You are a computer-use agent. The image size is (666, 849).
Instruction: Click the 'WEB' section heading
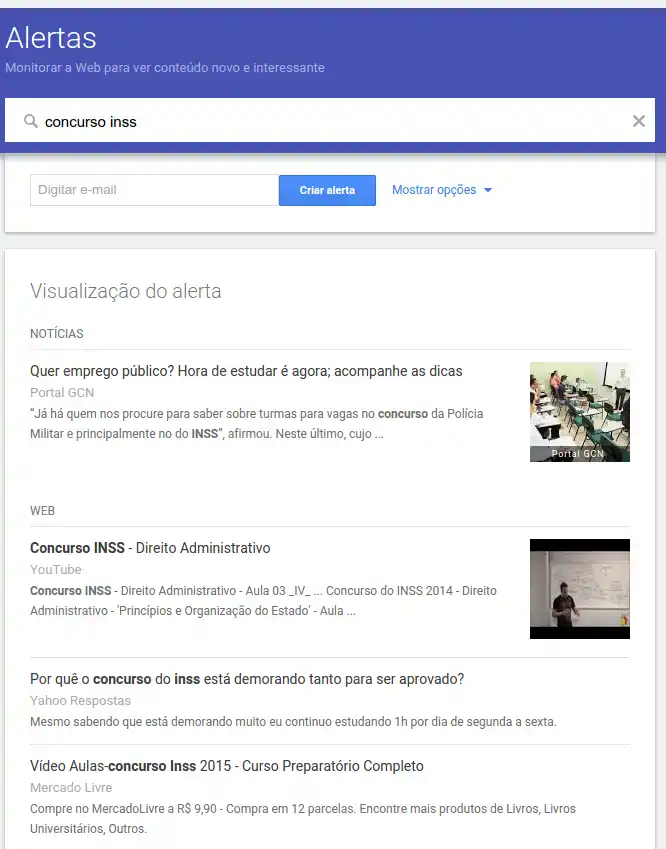tap(42, 511)
